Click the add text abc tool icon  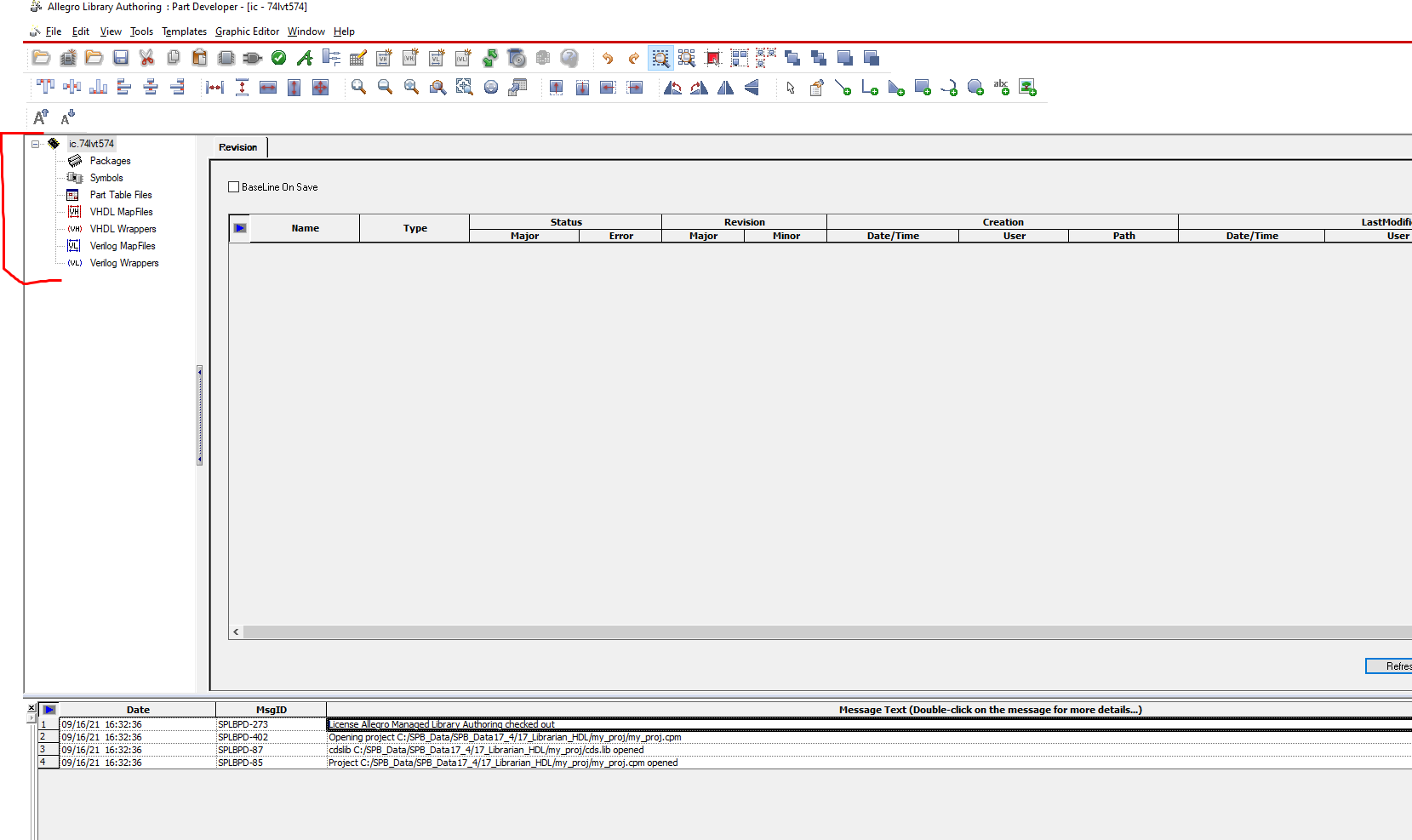pyautogui.click(x=1002, y=87)
